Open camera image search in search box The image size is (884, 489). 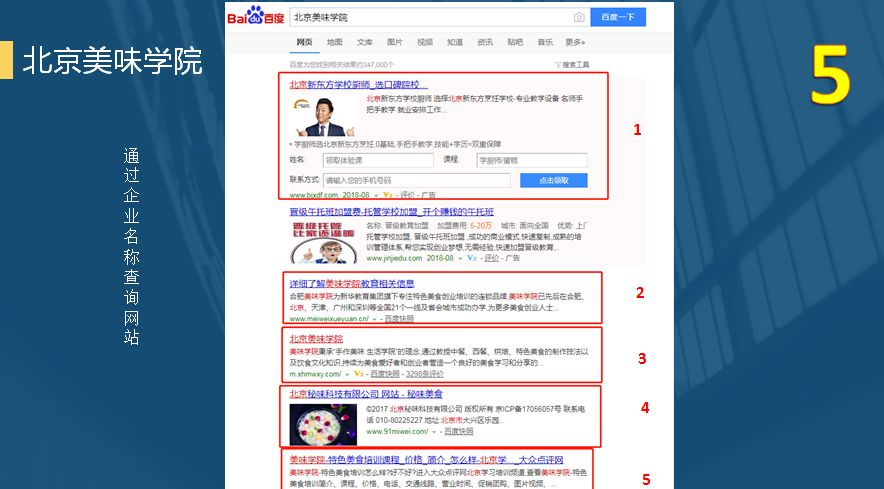pyautogui.click(x=579, y=17)
